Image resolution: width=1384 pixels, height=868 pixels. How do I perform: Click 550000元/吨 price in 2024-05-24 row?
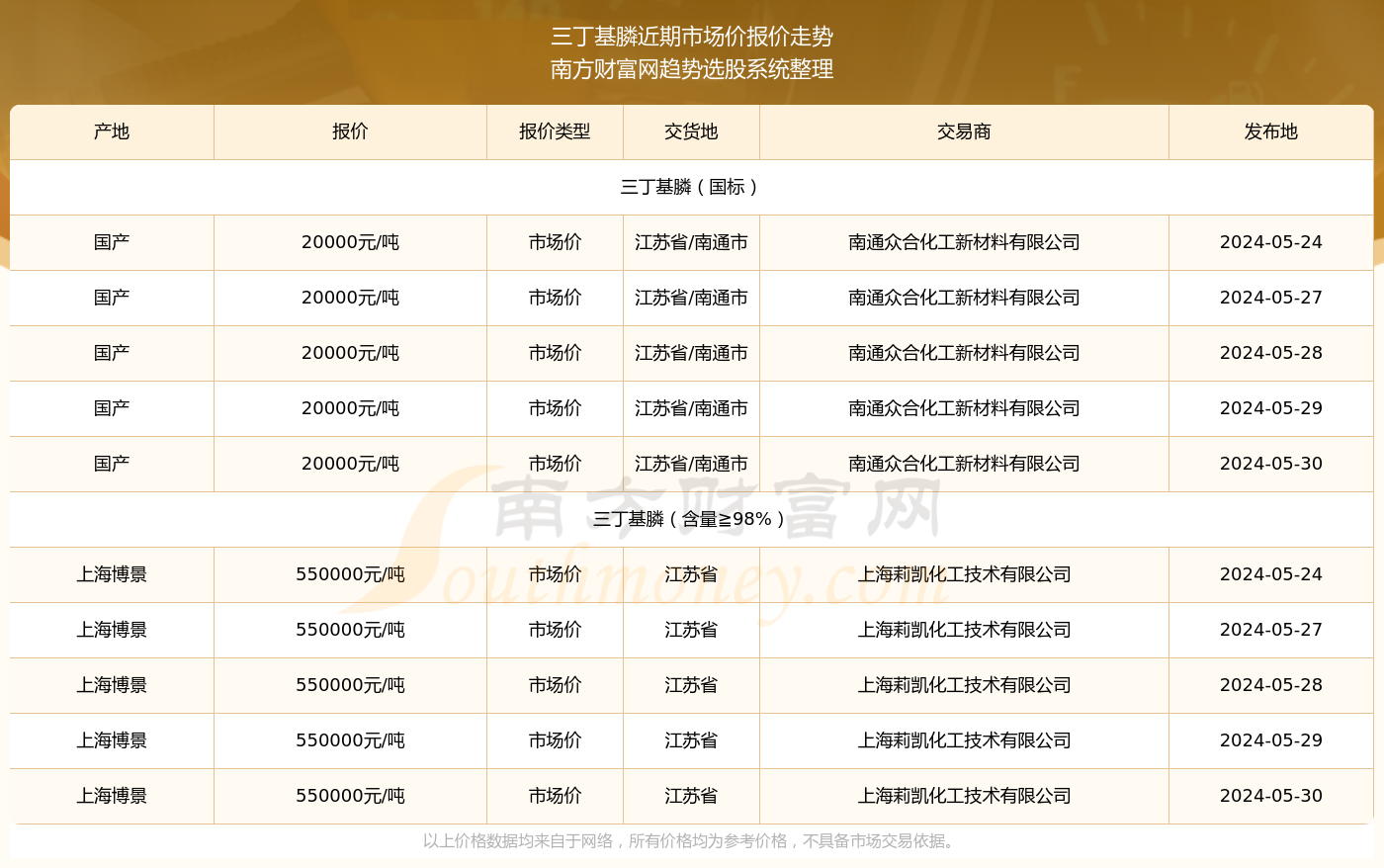pyautogui.click(x=350, y=574)
